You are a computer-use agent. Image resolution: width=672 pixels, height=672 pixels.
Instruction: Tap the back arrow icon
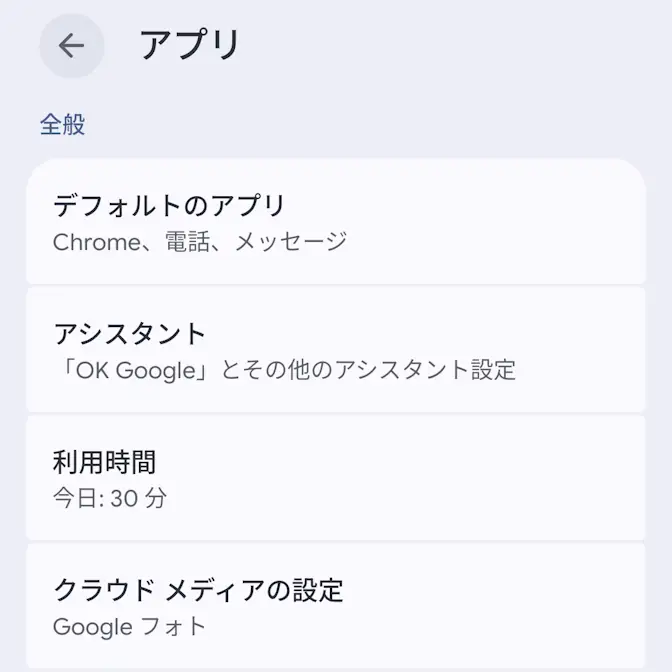point(71,46)
